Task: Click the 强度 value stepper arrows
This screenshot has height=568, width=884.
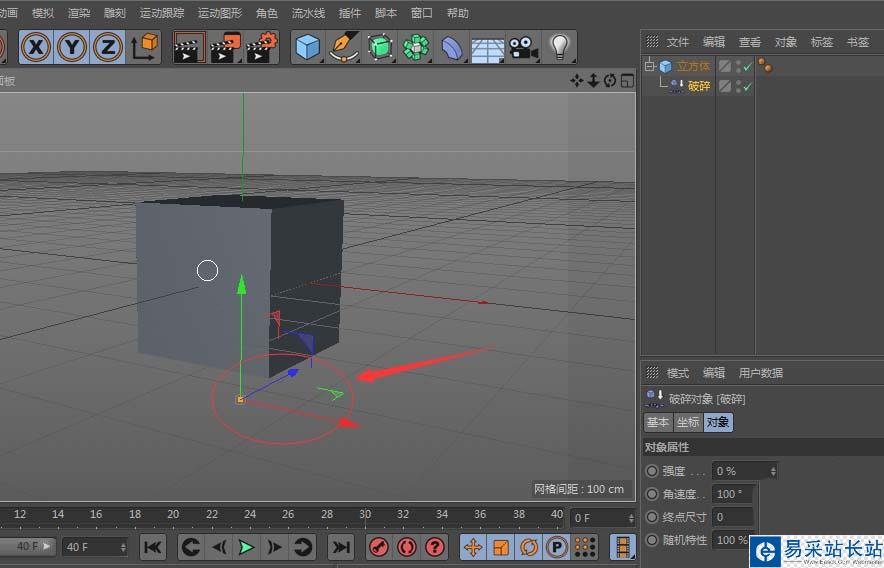Action: (x=773, y=470)
